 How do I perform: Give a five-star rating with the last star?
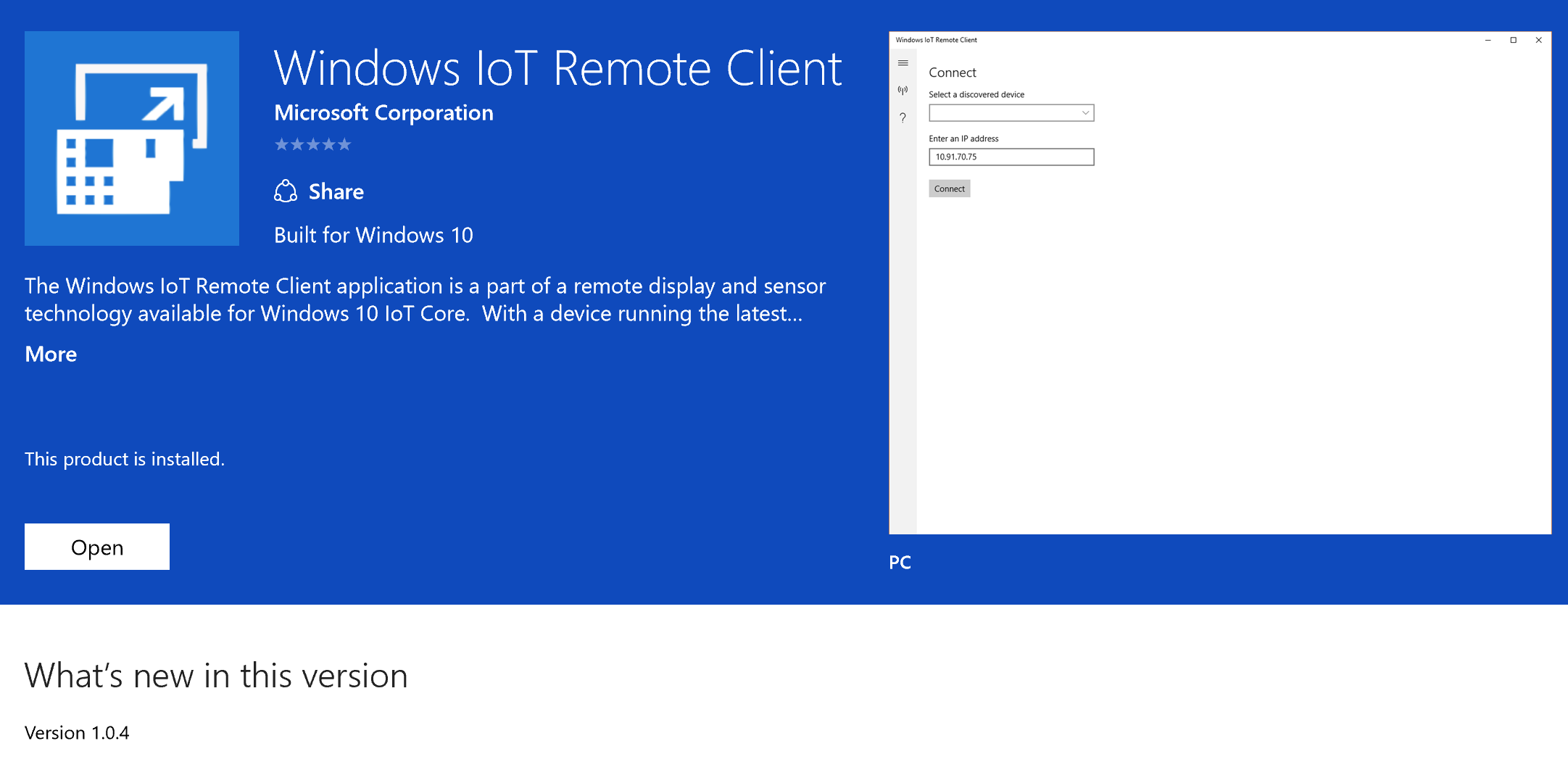click(344, 144)
